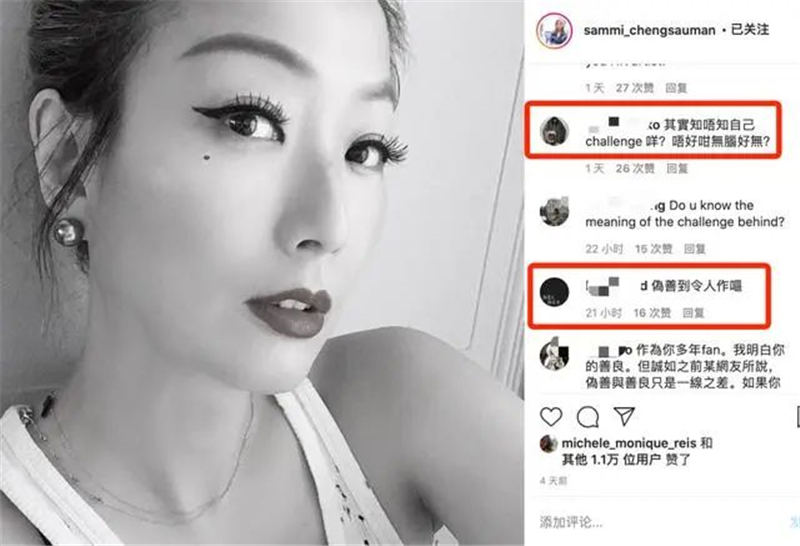The height and width of the screenshot is (546, 800).
Task: Share the post with the paper plane icon
Action: click(624, 416)
